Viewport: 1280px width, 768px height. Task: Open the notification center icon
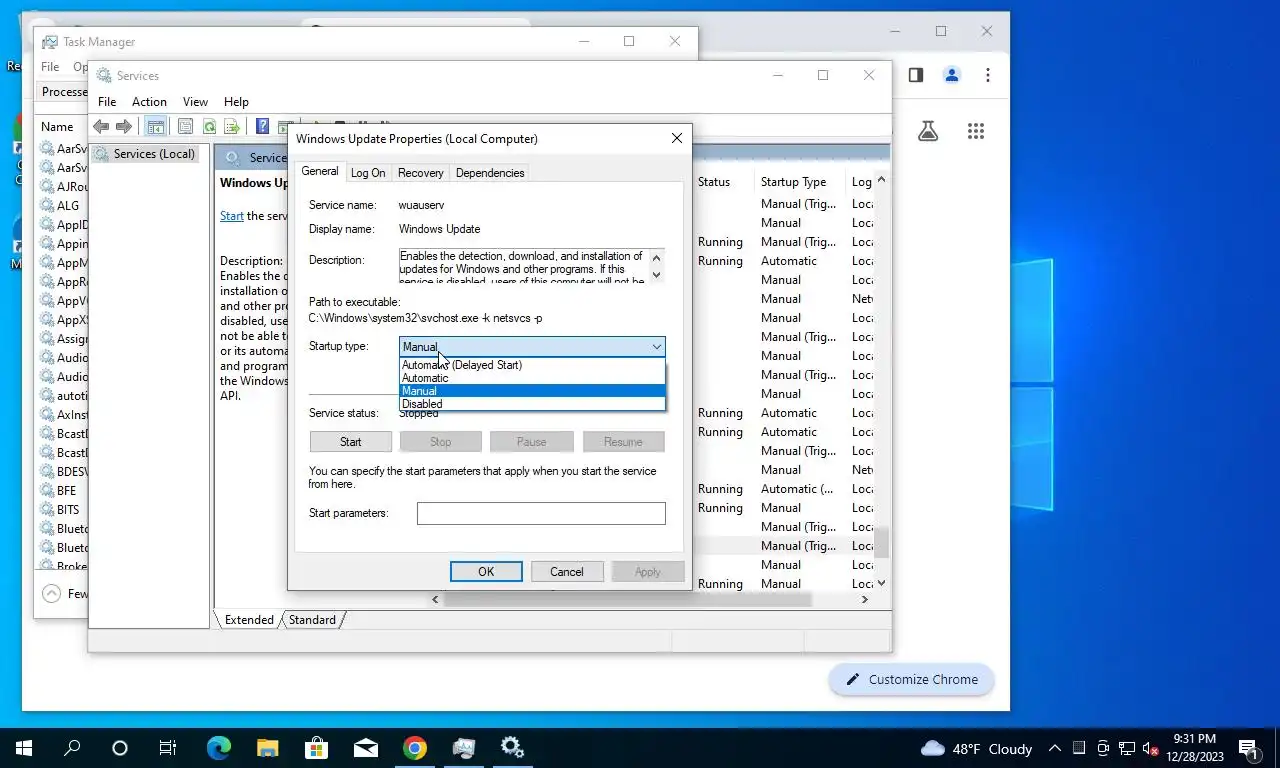(x=1249, y=748)
